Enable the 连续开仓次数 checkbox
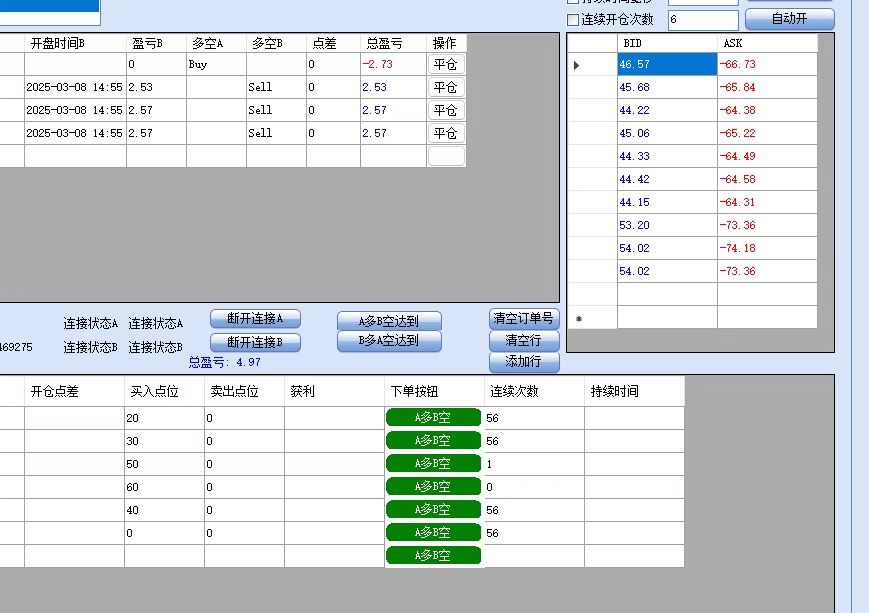Viewport: 869px width, 613px height. (x=573, y=20)
